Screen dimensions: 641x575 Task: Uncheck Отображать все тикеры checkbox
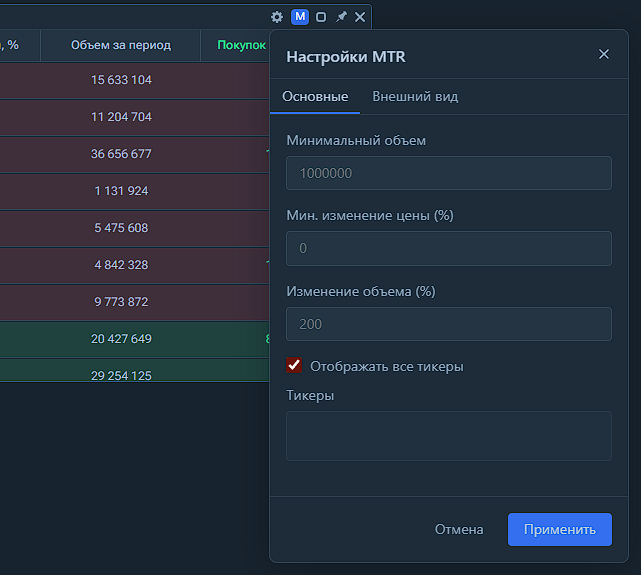click(x=294, y=366)
